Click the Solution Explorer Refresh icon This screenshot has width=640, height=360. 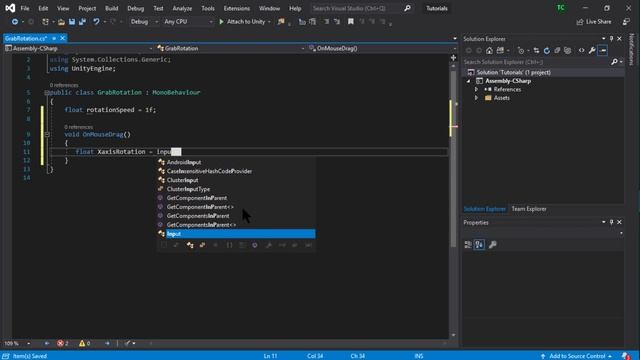coord(547,51)
